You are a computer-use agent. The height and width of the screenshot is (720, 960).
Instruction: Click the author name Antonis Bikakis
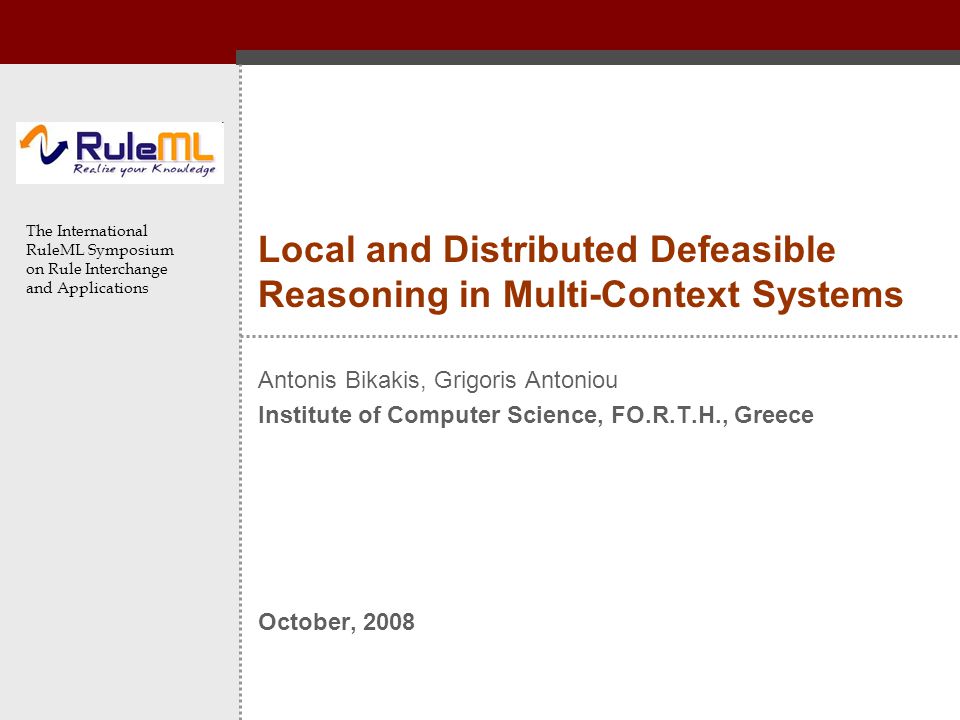[339, 380]
